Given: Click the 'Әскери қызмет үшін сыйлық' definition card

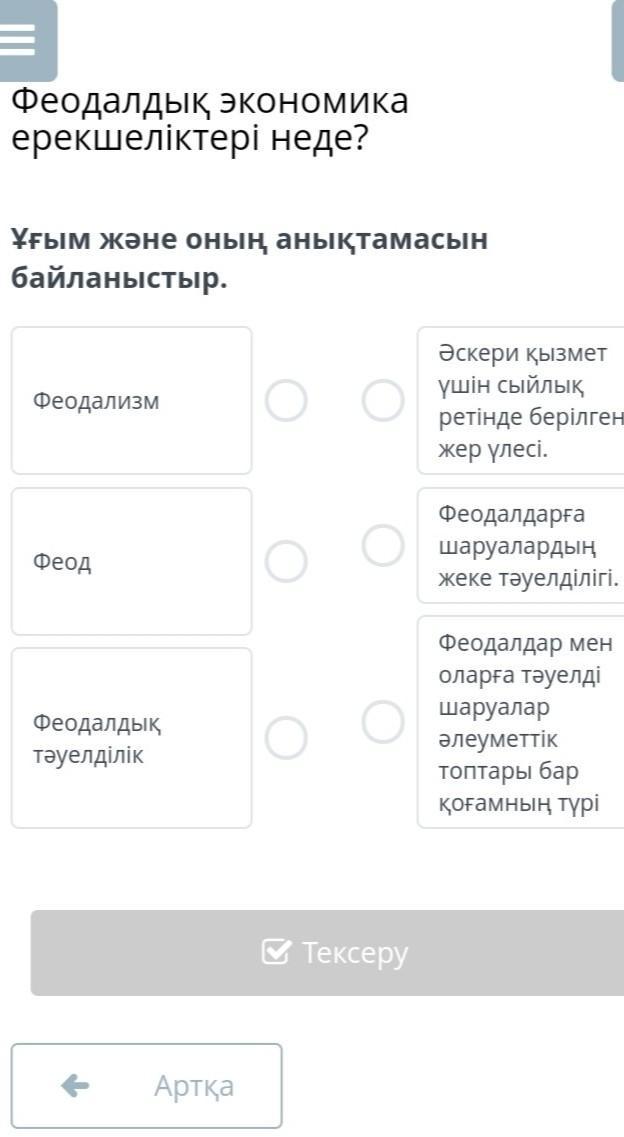Looking at the screenshot, I should [x=522, y=401].
